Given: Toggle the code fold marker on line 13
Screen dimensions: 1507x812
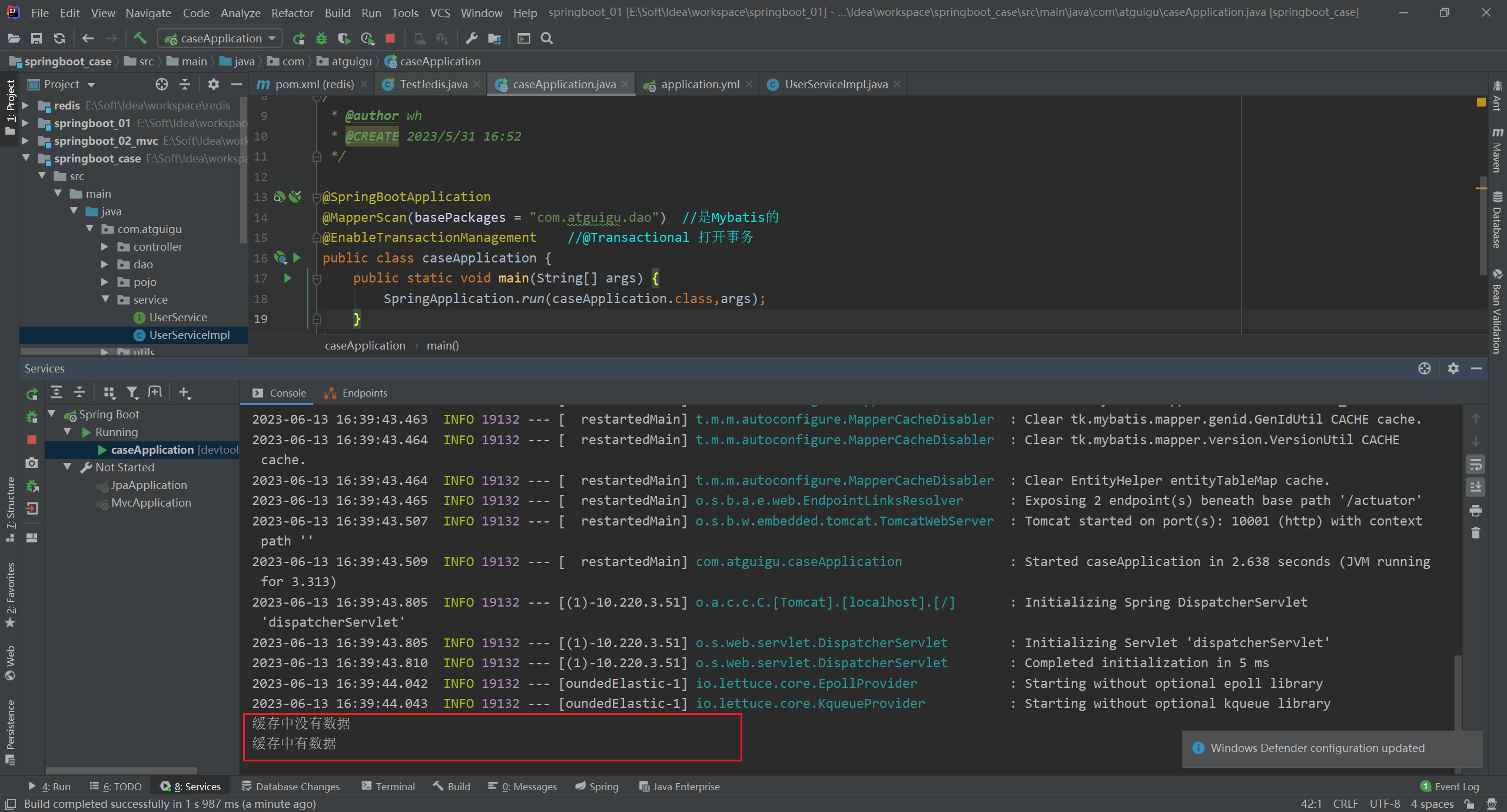Looking at the screenshot, I should 317,198.
